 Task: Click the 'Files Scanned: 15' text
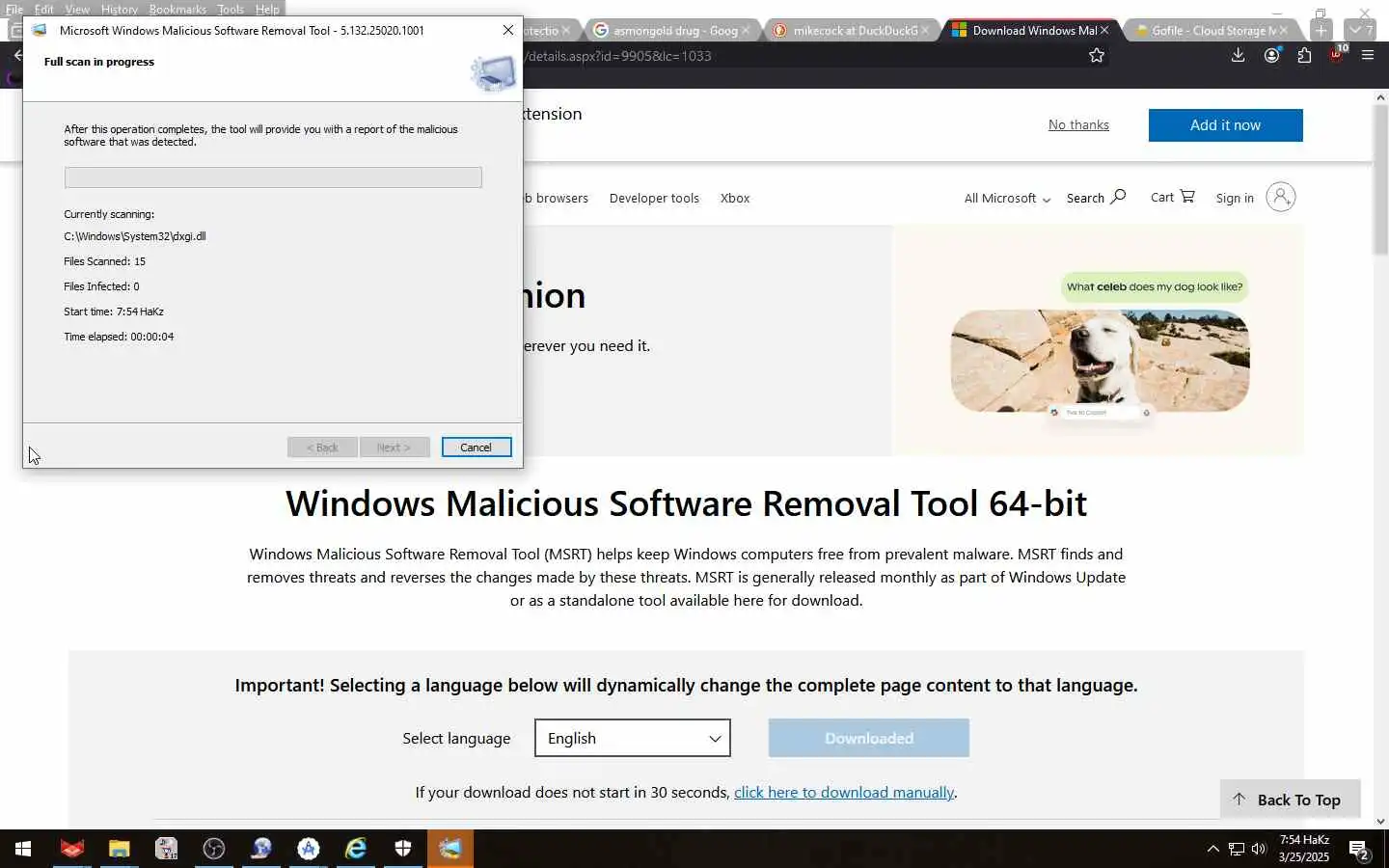pos(105,261)
